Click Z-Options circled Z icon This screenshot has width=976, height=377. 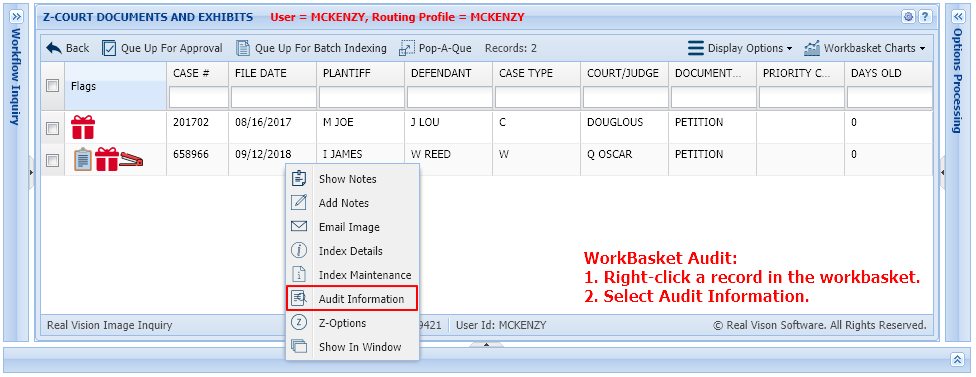click(299, 322)
